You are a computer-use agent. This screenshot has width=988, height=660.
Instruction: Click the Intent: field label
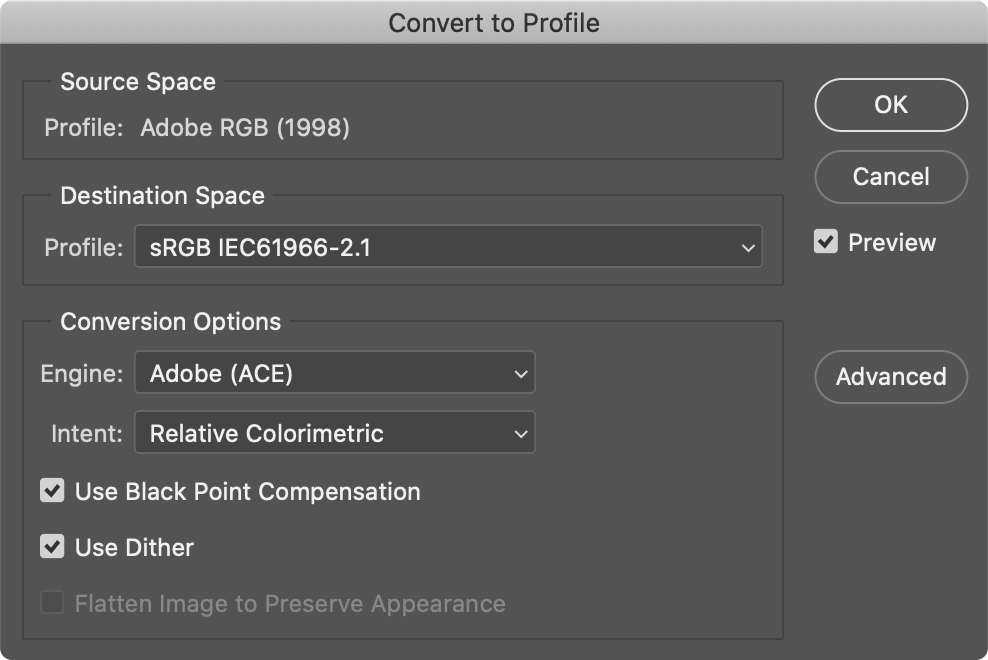[87, 434]
